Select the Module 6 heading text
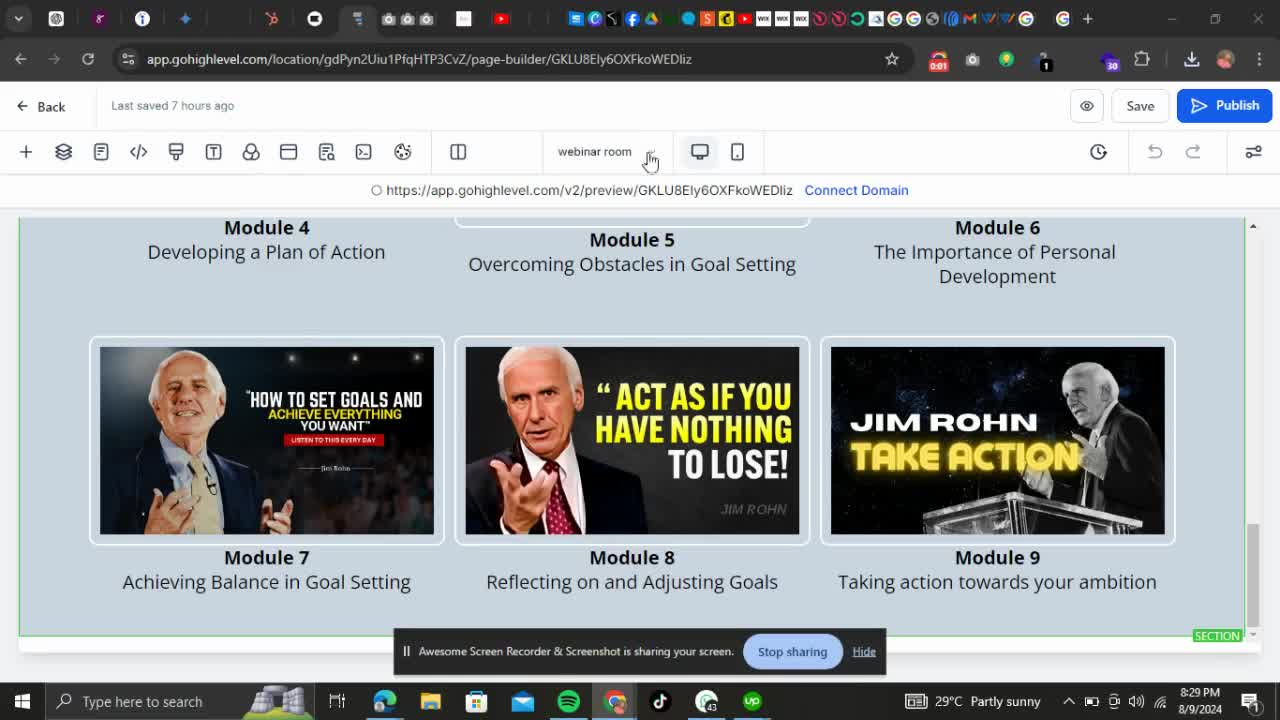Viewport: 1280px width, 720px height. point(997,228)
